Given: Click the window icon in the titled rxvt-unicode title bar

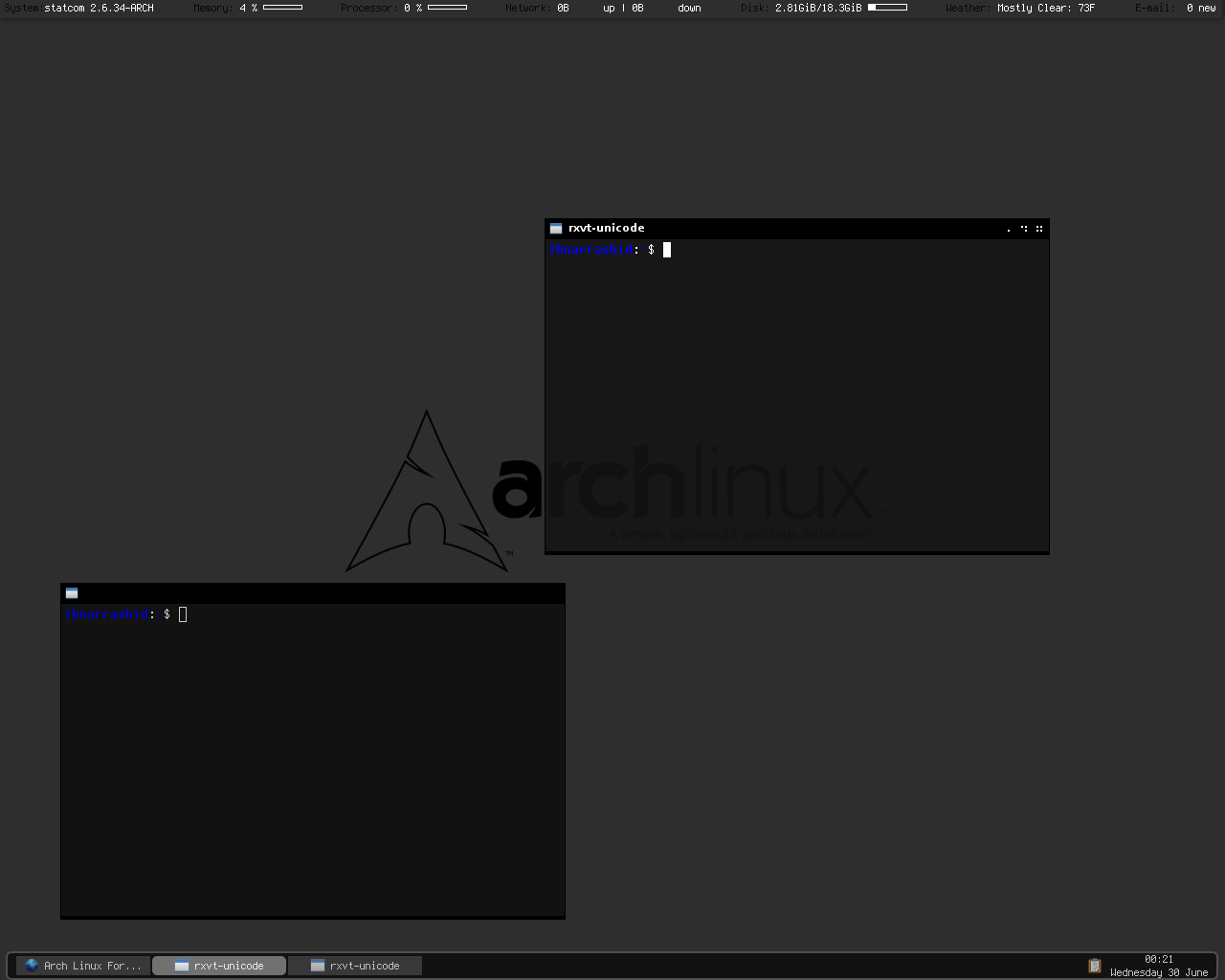Looking at the screenshot, I should (x=556, y=228).
